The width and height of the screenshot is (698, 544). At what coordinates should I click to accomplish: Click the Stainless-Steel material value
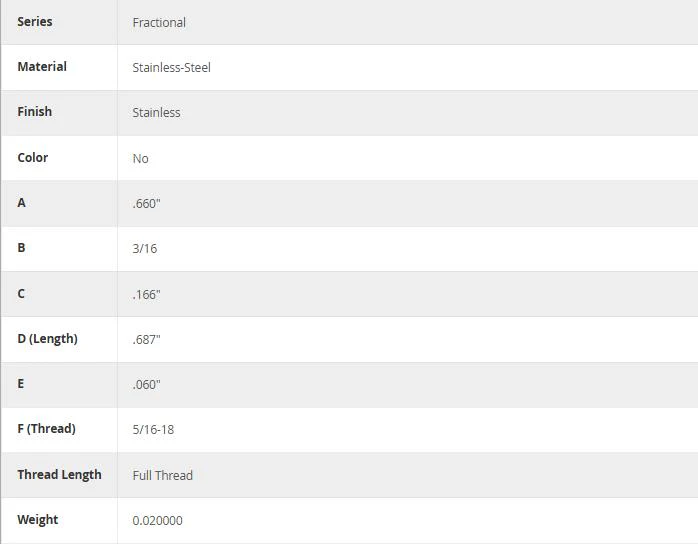pyautogui.click(x=171, y=68)
